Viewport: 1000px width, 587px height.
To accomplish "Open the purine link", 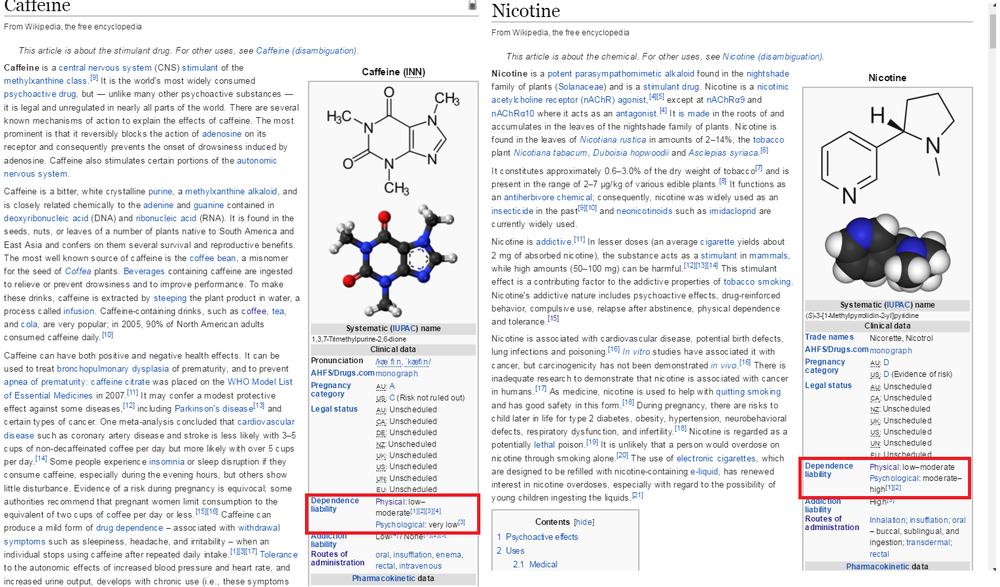I will [x=160, y=191].
